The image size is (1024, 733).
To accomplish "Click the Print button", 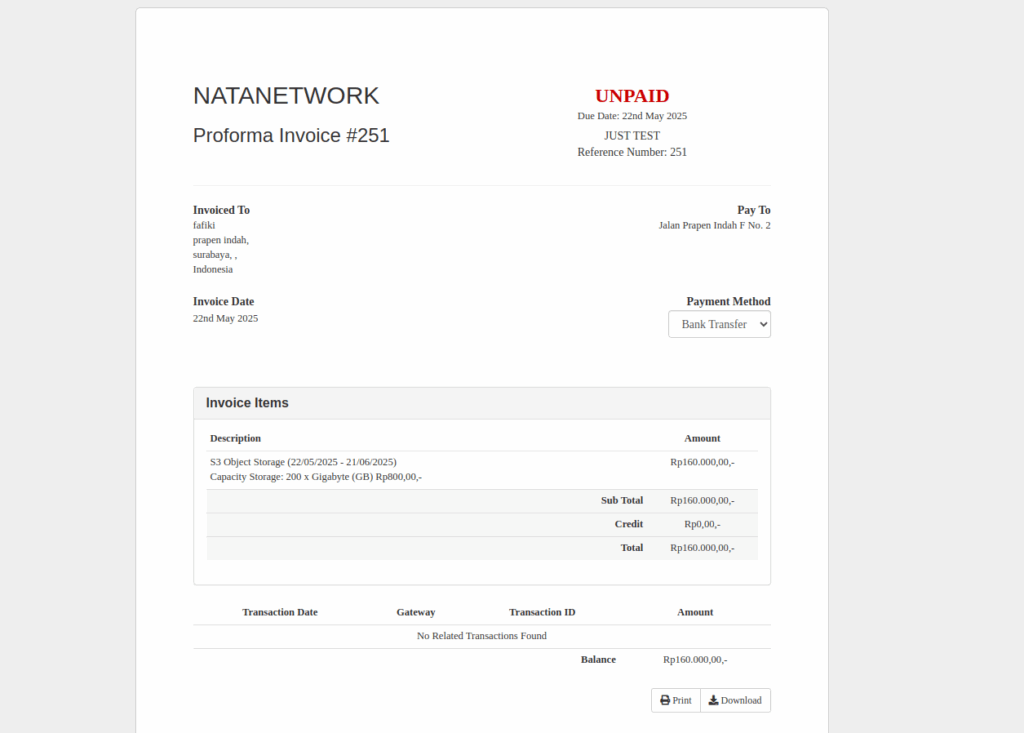I will tap(675, 700).
